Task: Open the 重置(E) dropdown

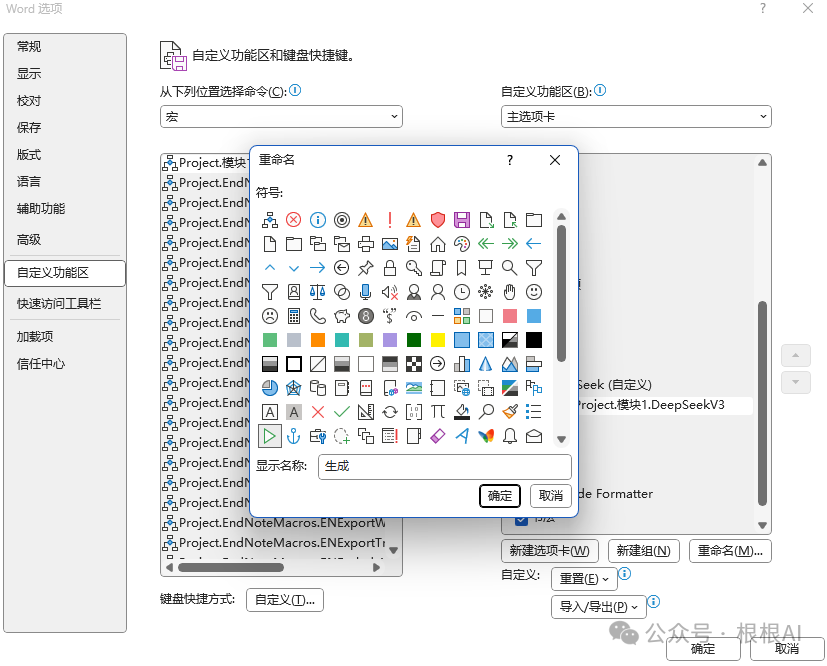Action: (582, 578)
